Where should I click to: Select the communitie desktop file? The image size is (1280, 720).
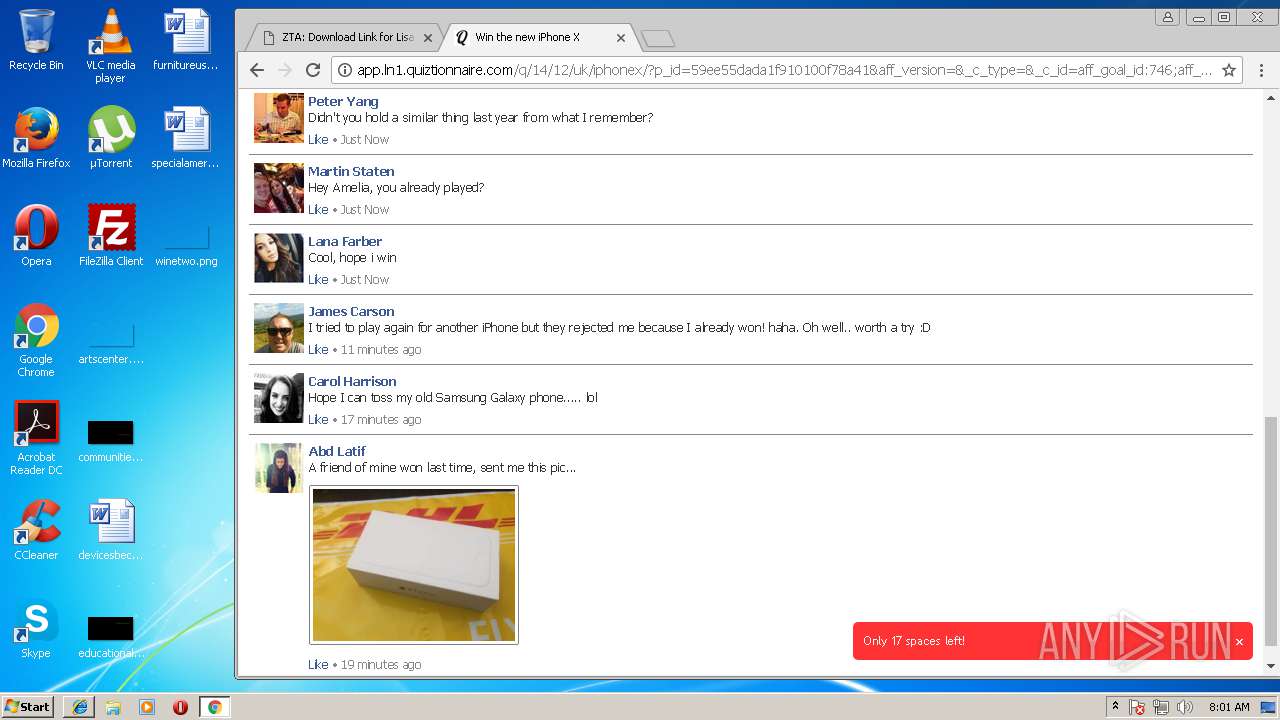point(110,441)
